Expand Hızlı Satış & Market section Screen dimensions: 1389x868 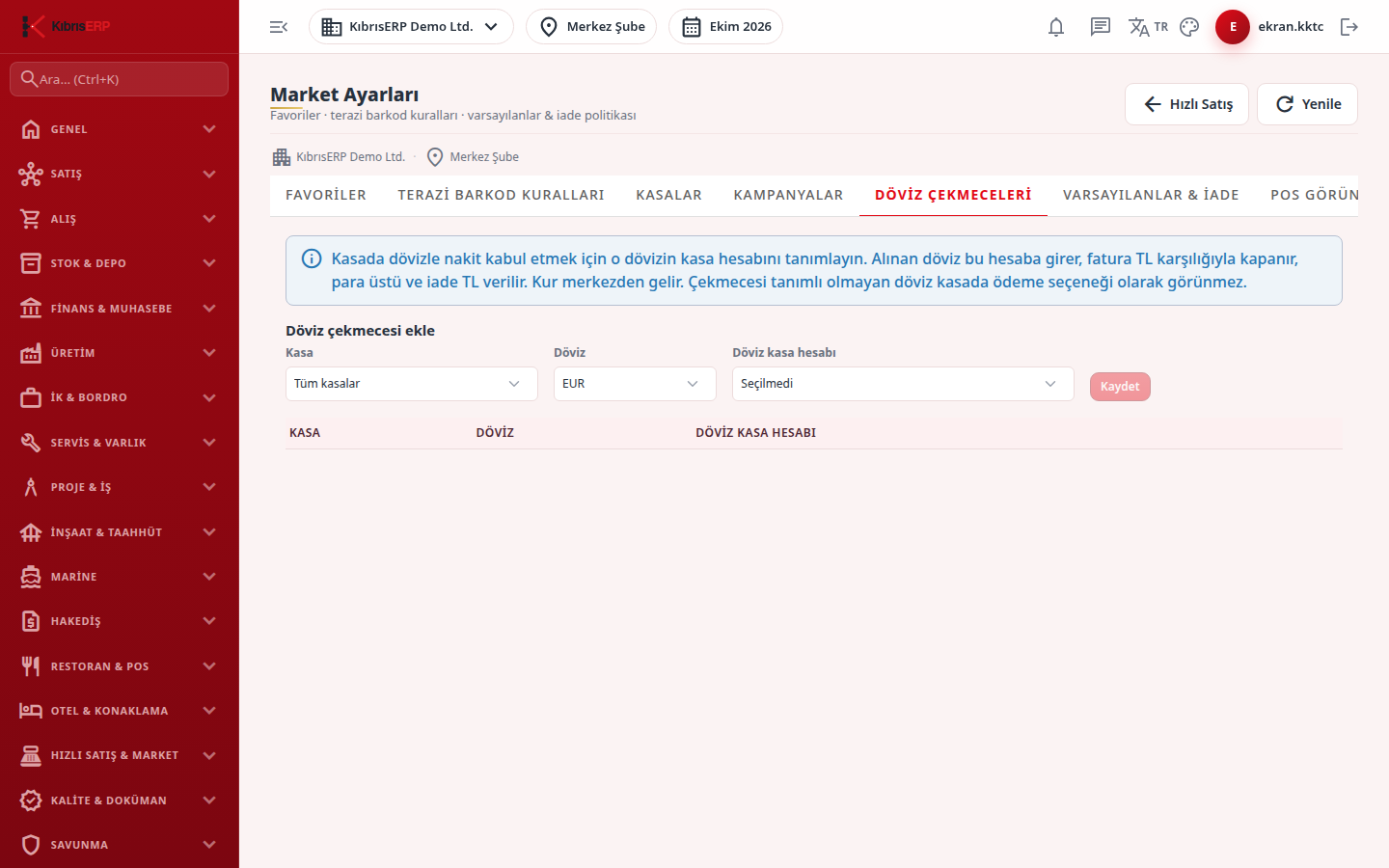(x=120, y=755)
